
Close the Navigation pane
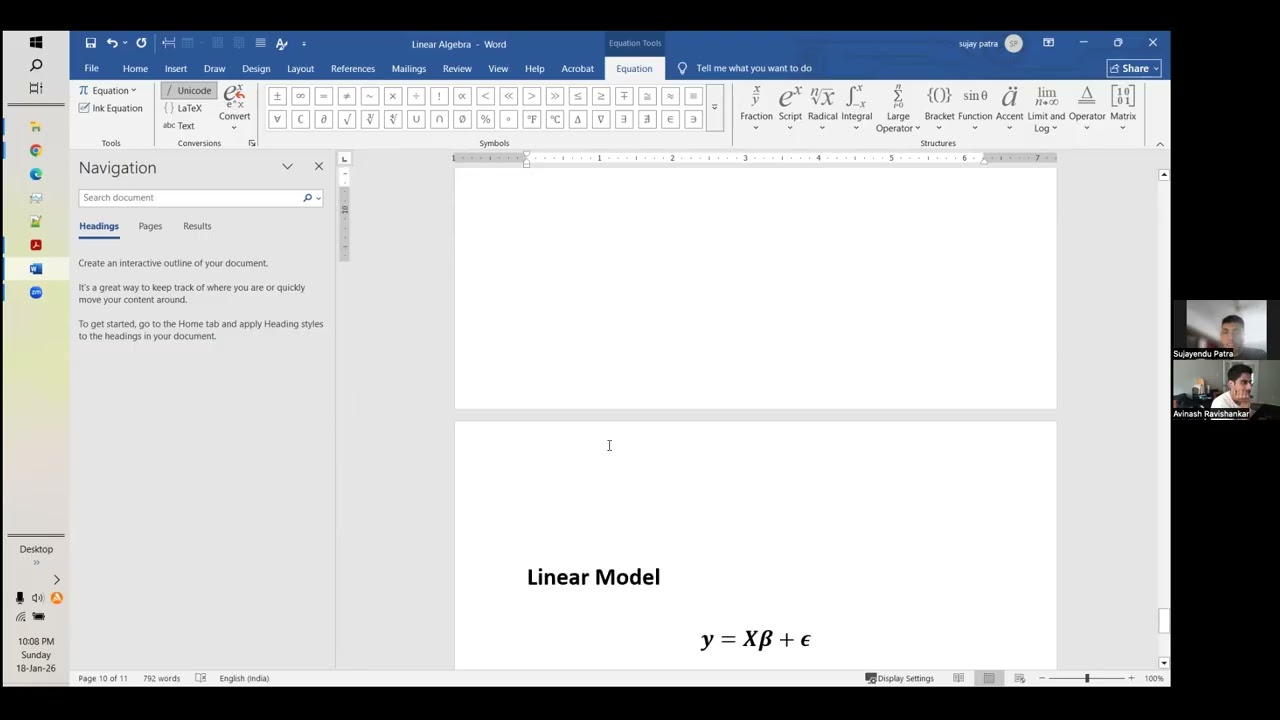(319, 167)
